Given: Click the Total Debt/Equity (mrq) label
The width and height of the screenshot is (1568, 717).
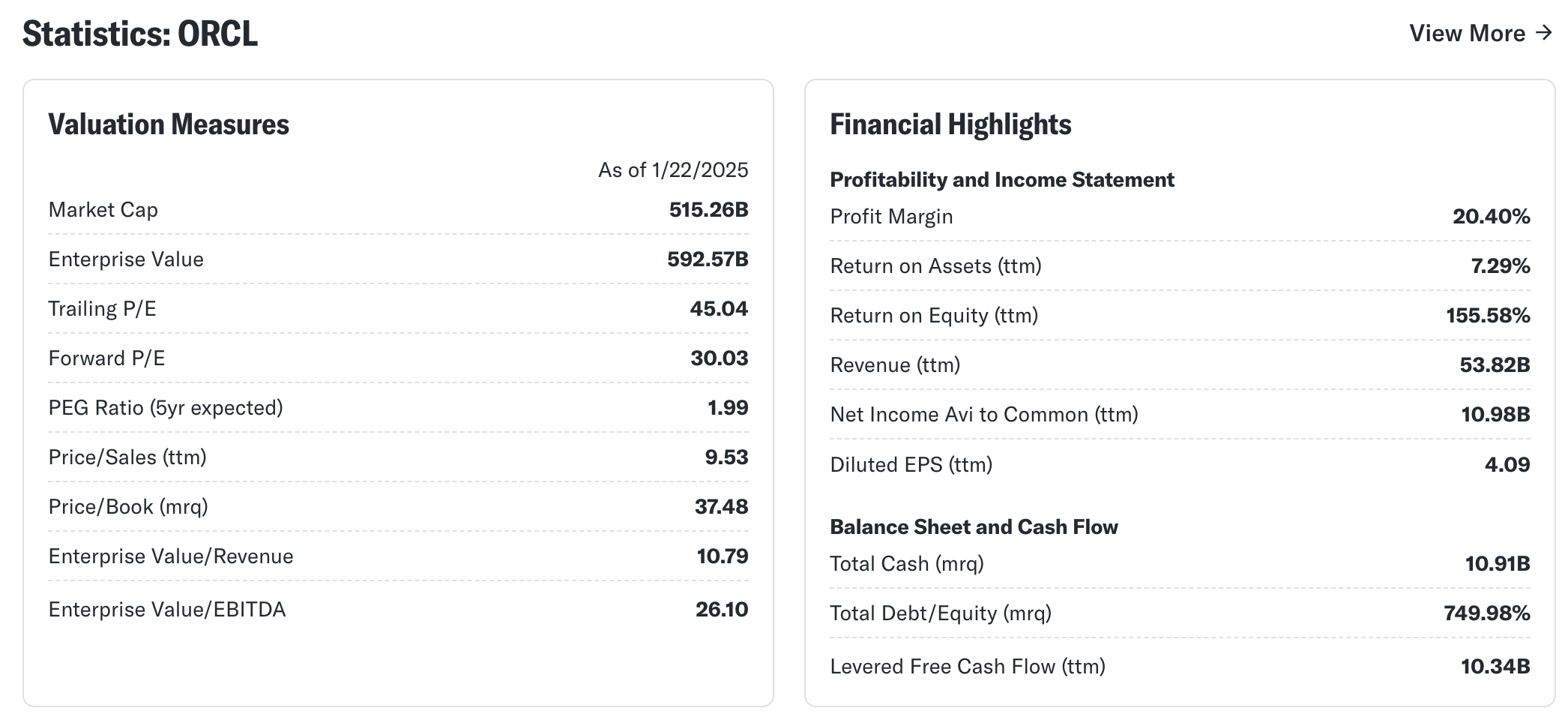Looking at the screenshot, I should point(941,613).
